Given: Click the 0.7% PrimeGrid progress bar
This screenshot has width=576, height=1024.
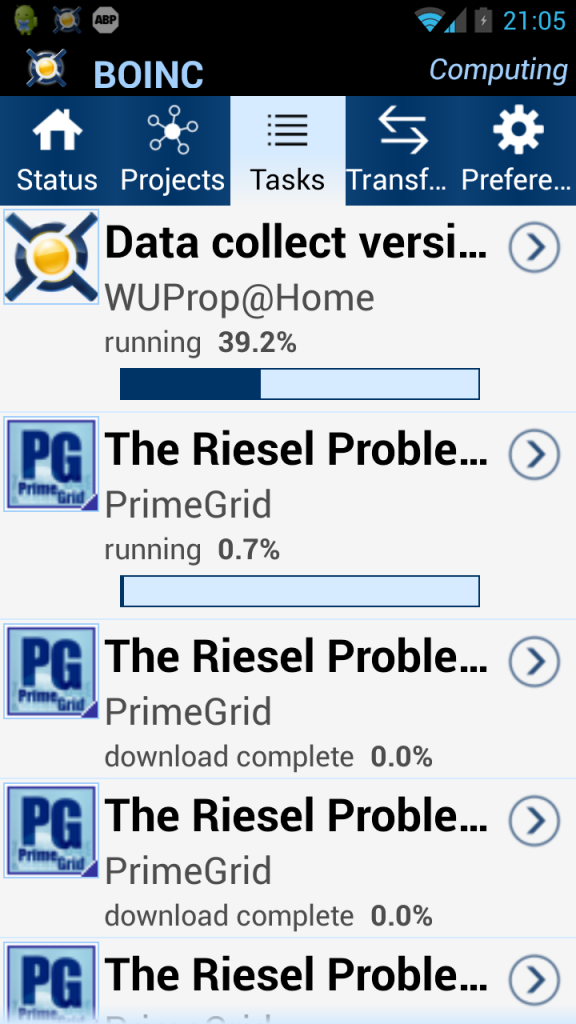Looking at the screenshot, I should [300, 591].
